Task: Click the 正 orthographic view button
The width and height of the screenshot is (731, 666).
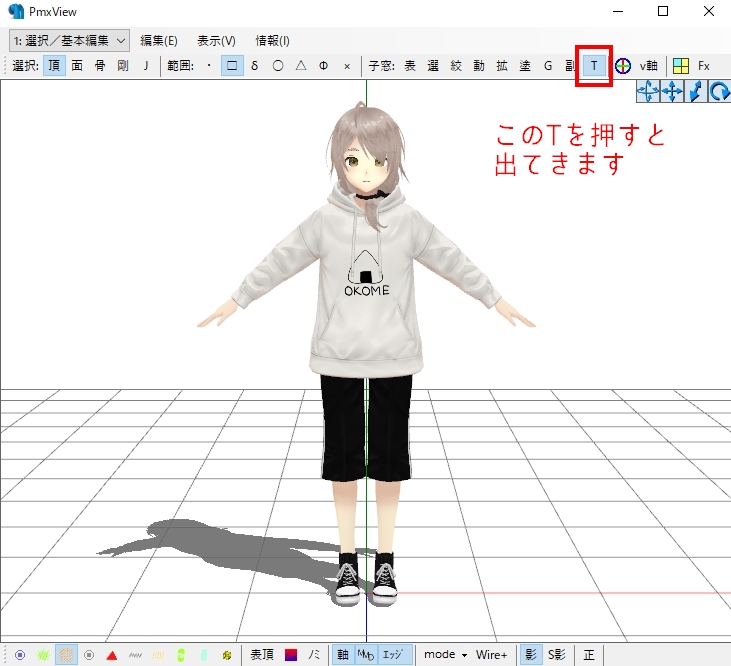Action: click(589, 655)
